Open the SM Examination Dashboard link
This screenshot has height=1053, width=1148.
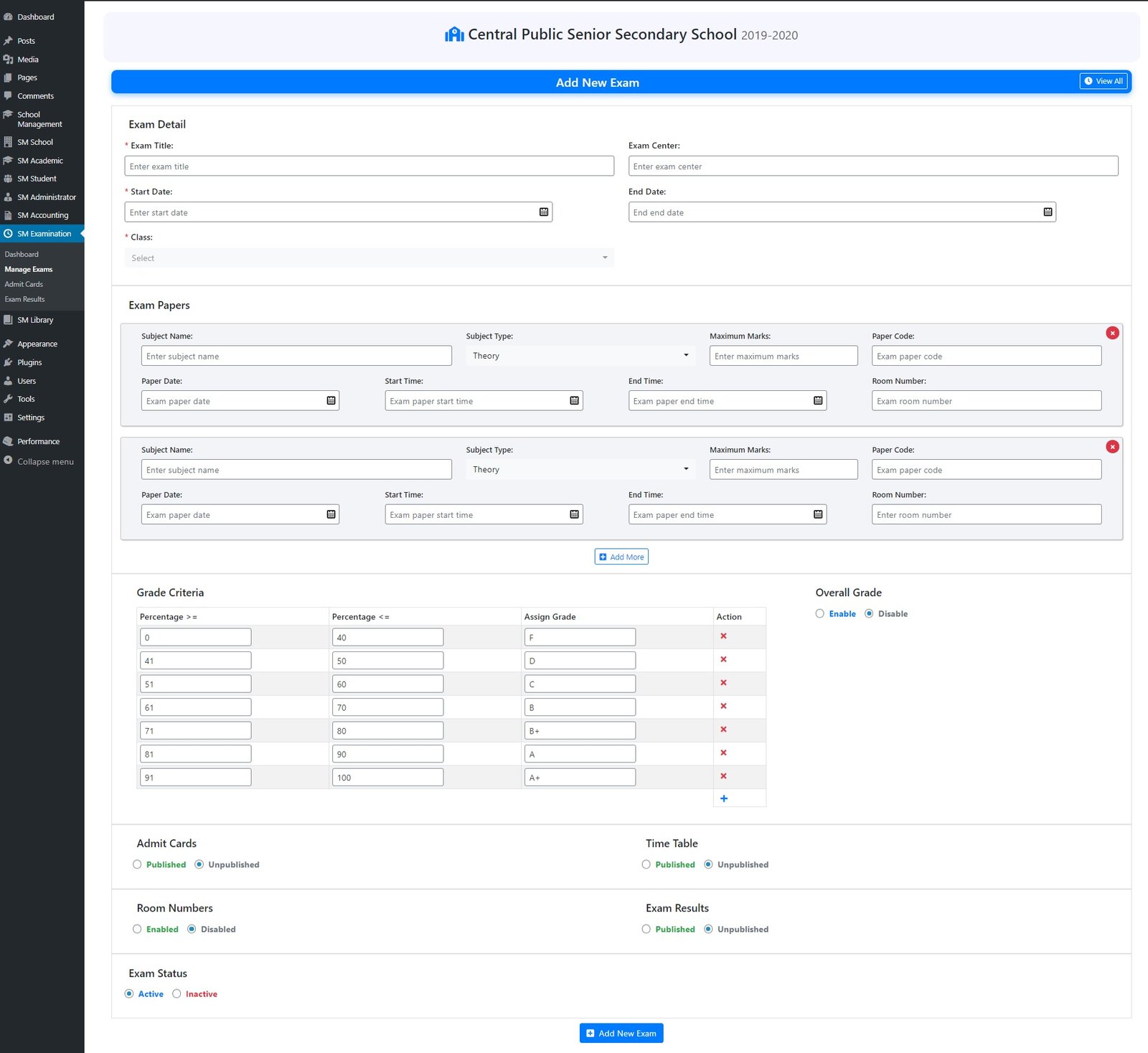pos(22,255)
